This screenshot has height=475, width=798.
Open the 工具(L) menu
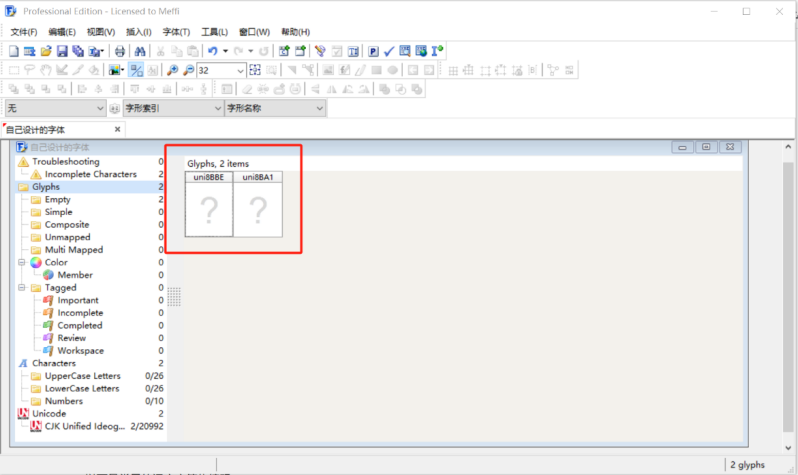[x=214, y=32]
